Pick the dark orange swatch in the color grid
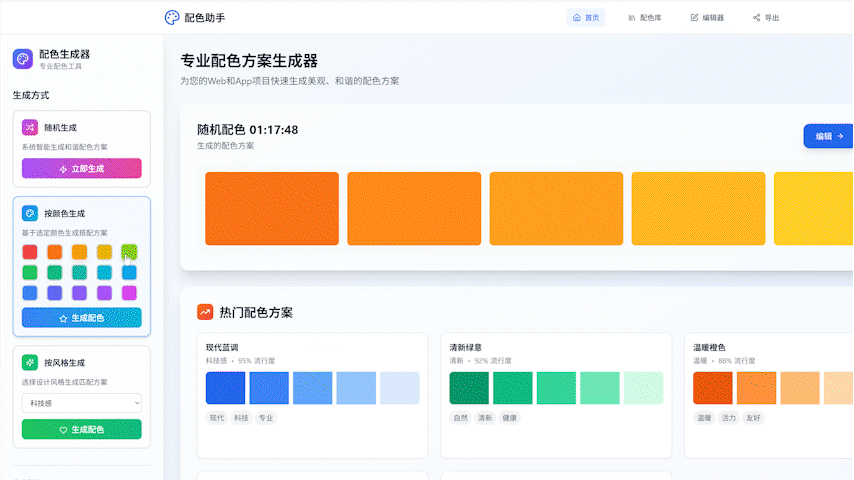 pos(54,252)
